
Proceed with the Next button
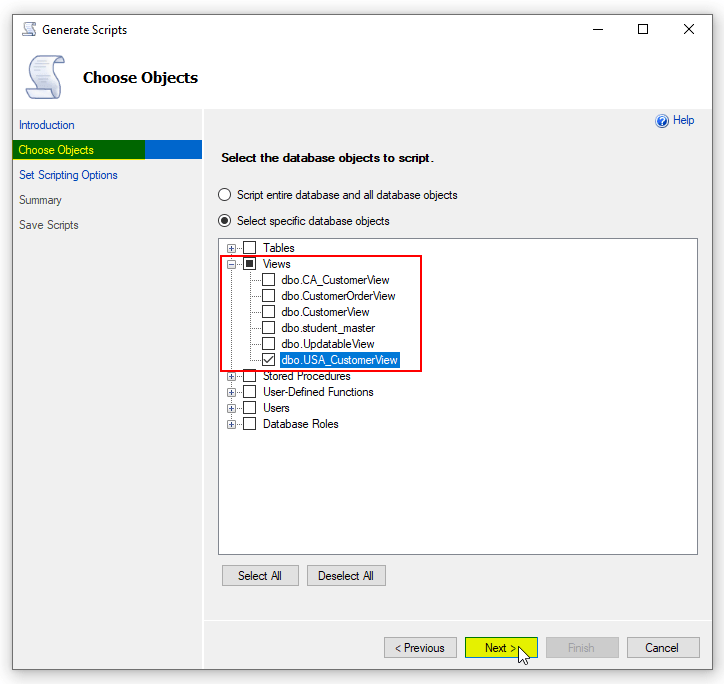(501, 648)
